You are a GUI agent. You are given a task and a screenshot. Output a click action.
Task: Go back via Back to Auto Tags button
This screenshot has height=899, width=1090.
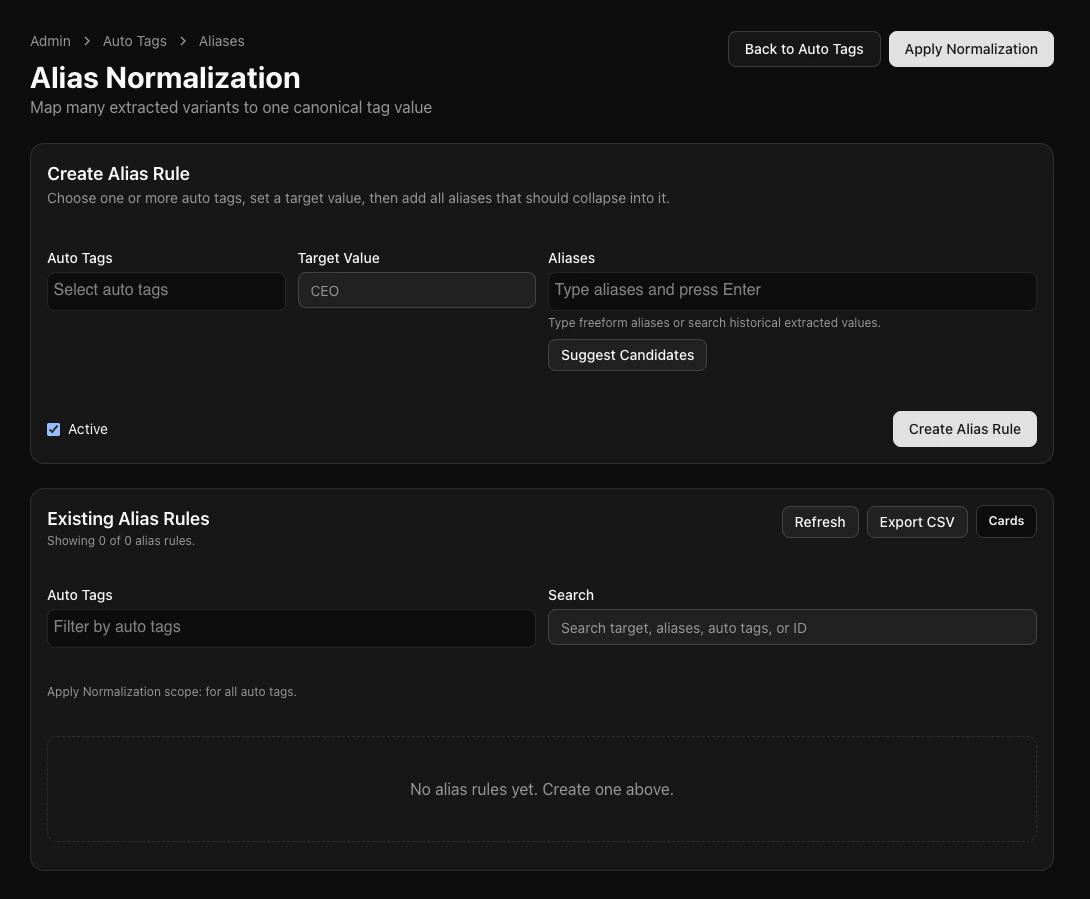pyautogui.click(x=804, y=49)
